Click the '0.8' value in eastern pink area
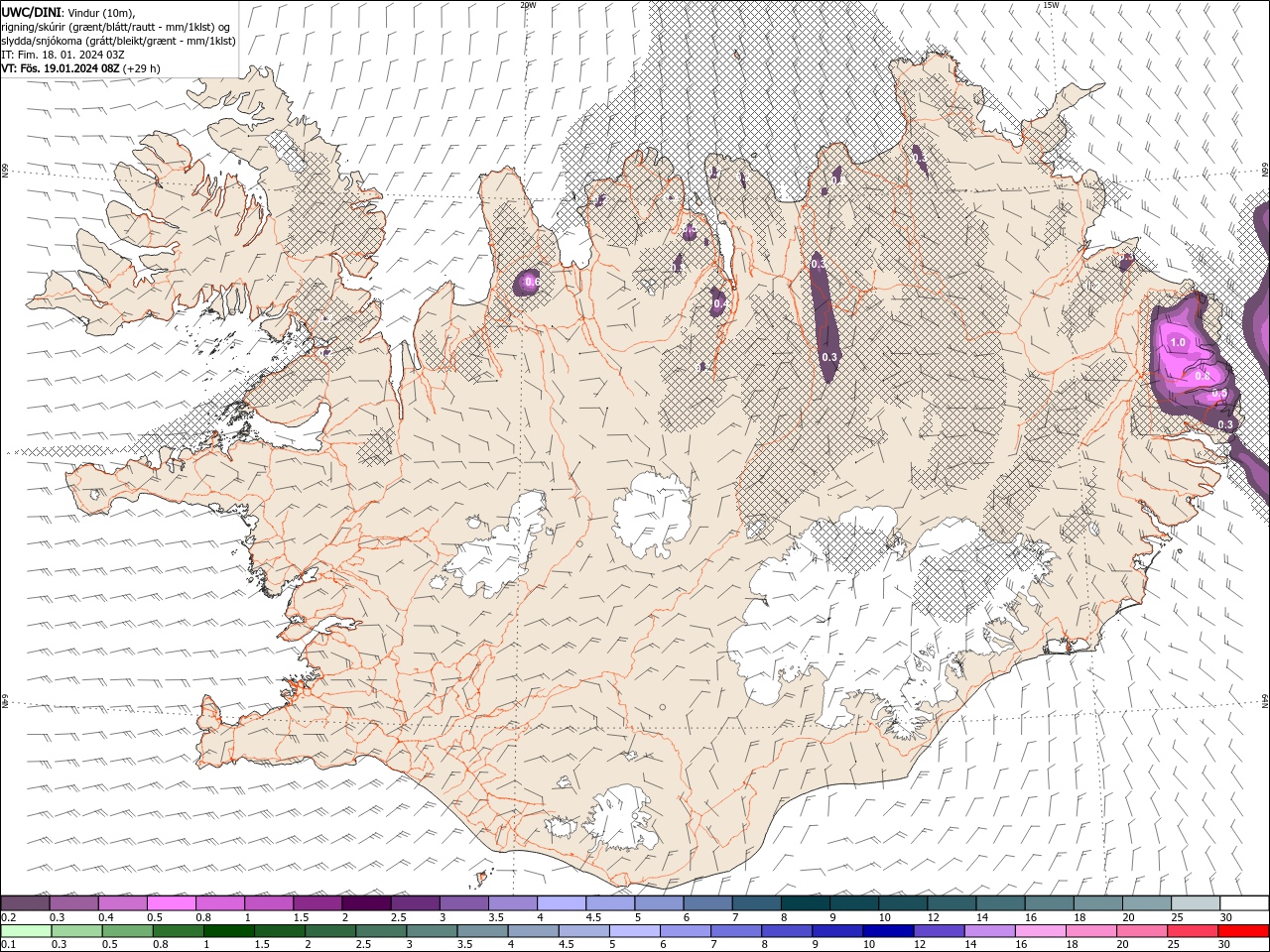 click(1203, 376)
